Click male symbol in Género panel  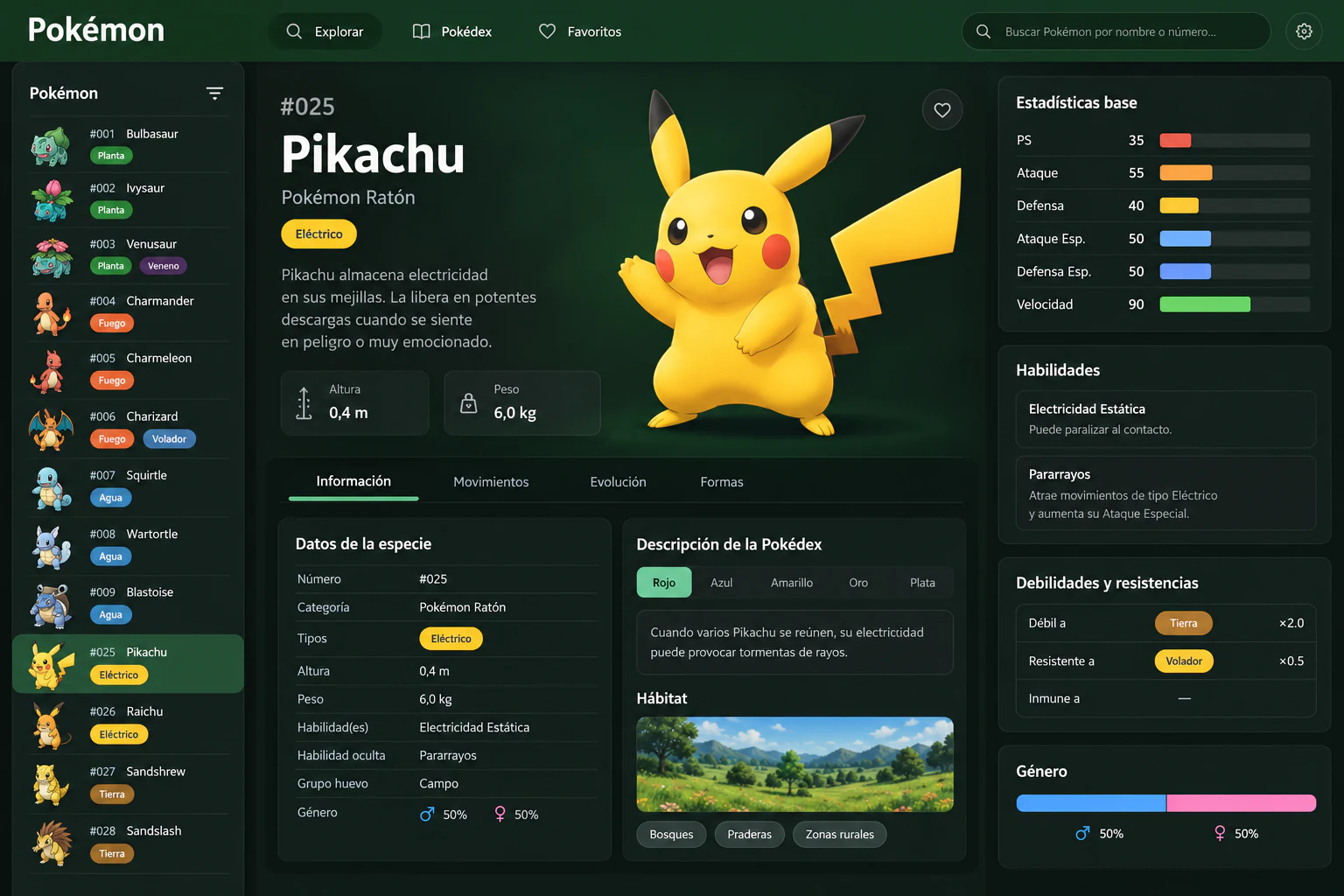pos(1082,834)
